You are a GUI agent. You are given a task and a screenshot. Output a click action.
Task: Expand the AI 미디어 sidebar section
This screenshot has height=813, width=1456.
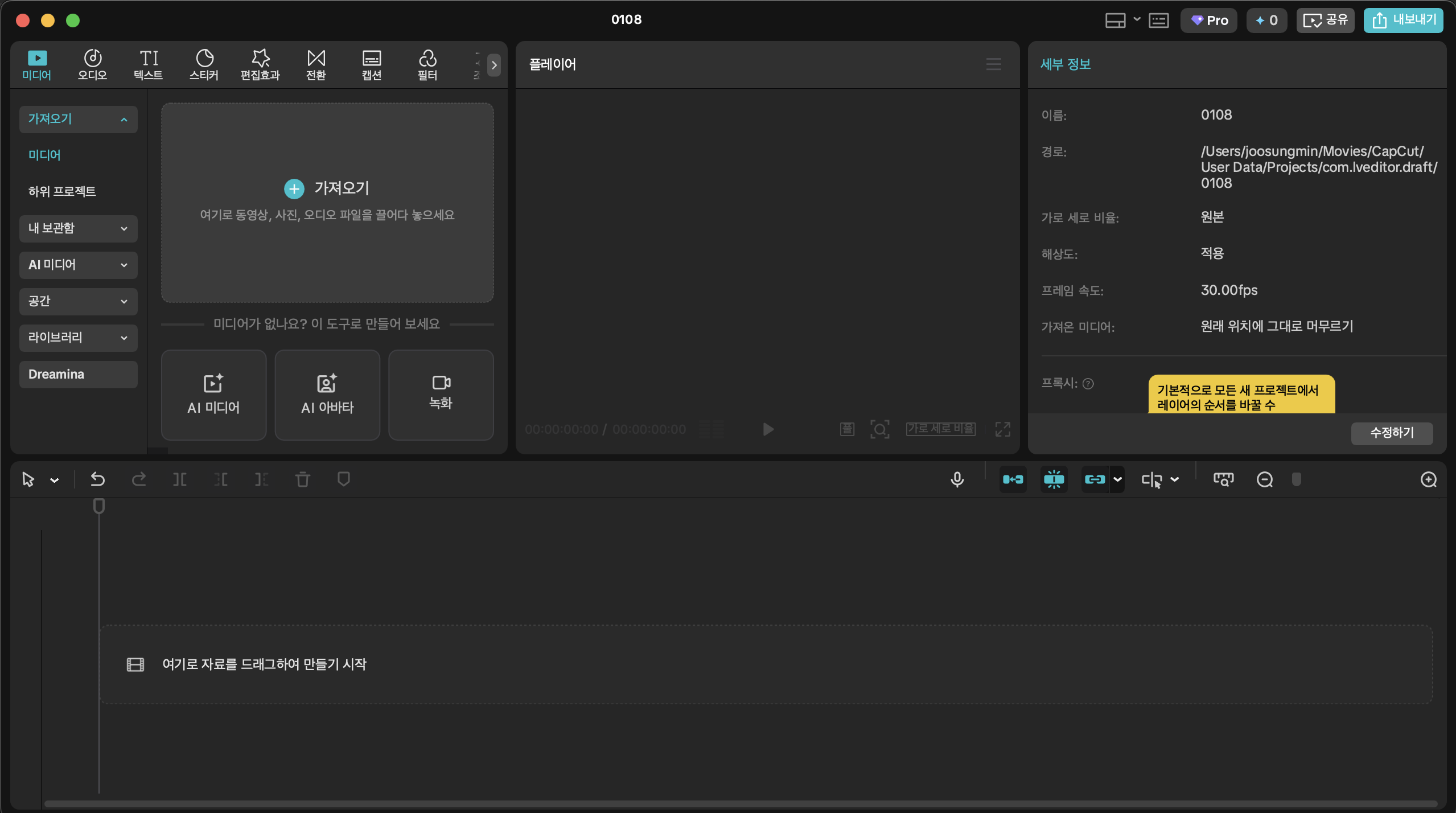(79, 265)
